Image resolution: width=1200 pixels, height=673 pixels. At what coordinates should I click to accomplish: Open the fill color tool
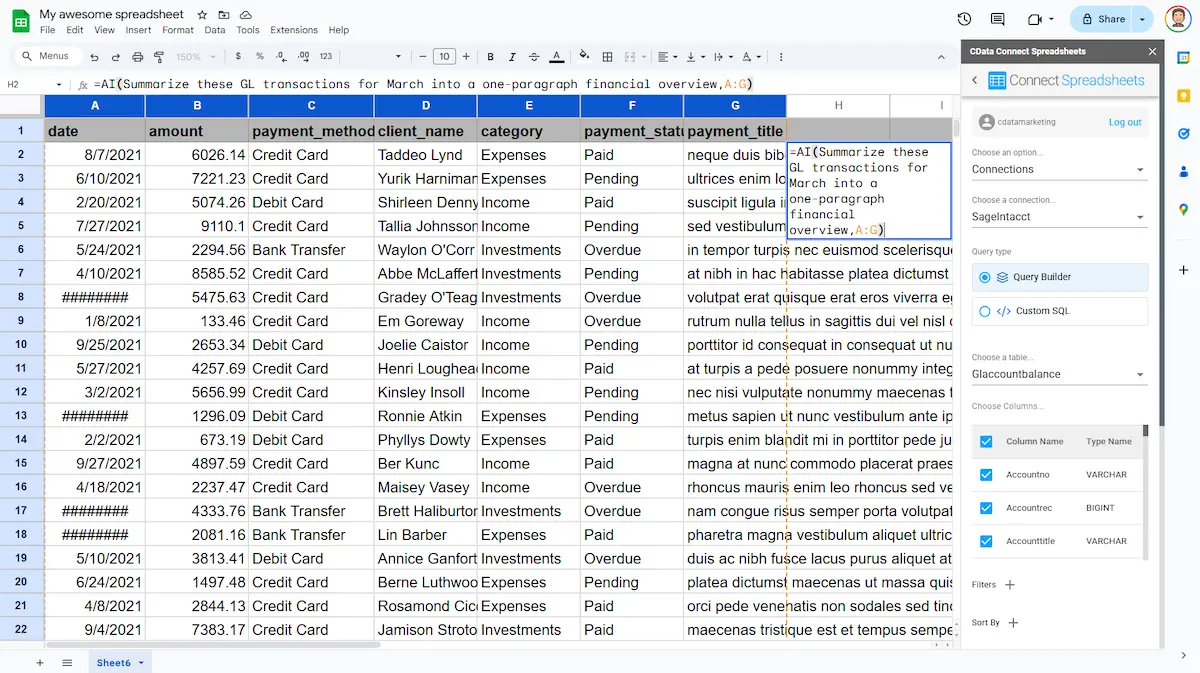pos(583,57)
